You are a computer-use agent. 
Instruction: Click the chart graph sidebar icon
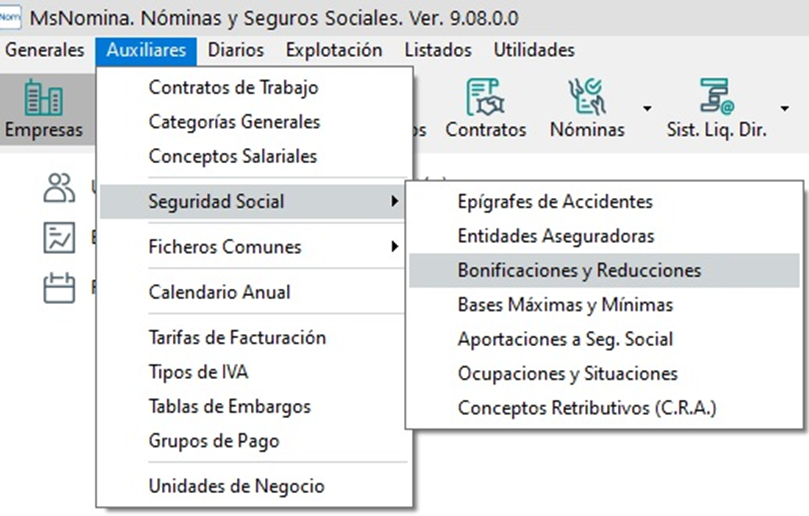point(59,238)
